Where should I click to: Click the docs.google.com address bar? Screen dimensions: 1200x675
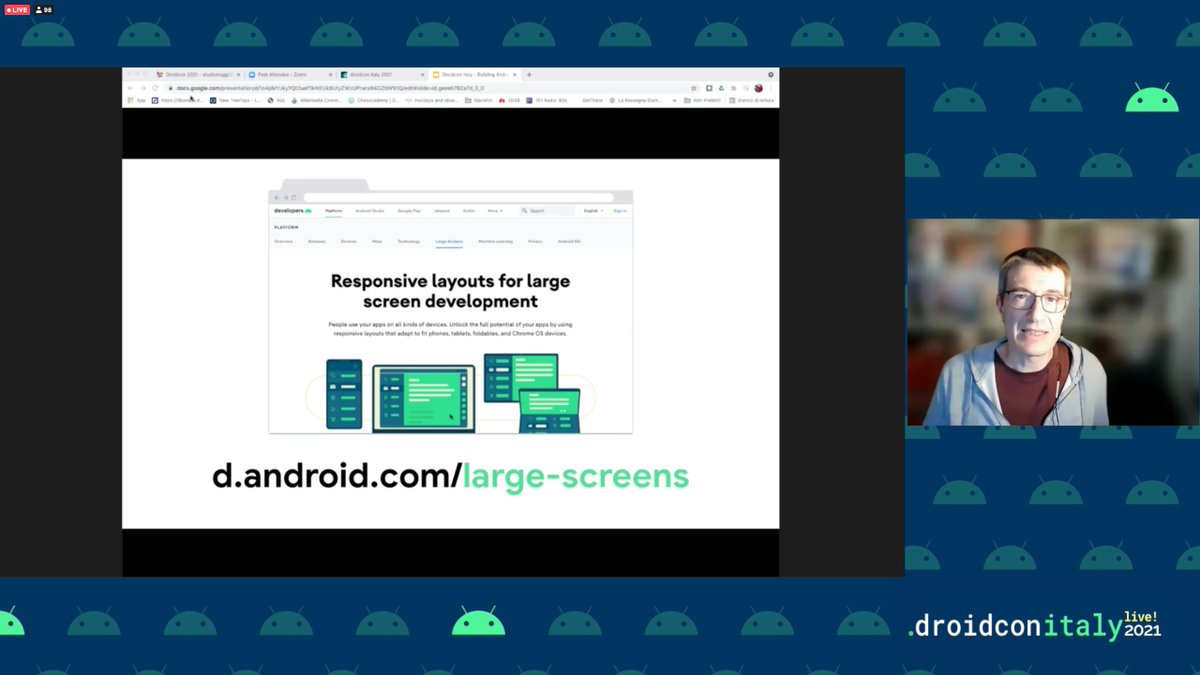pyautogui.click(x=430, y=88)
